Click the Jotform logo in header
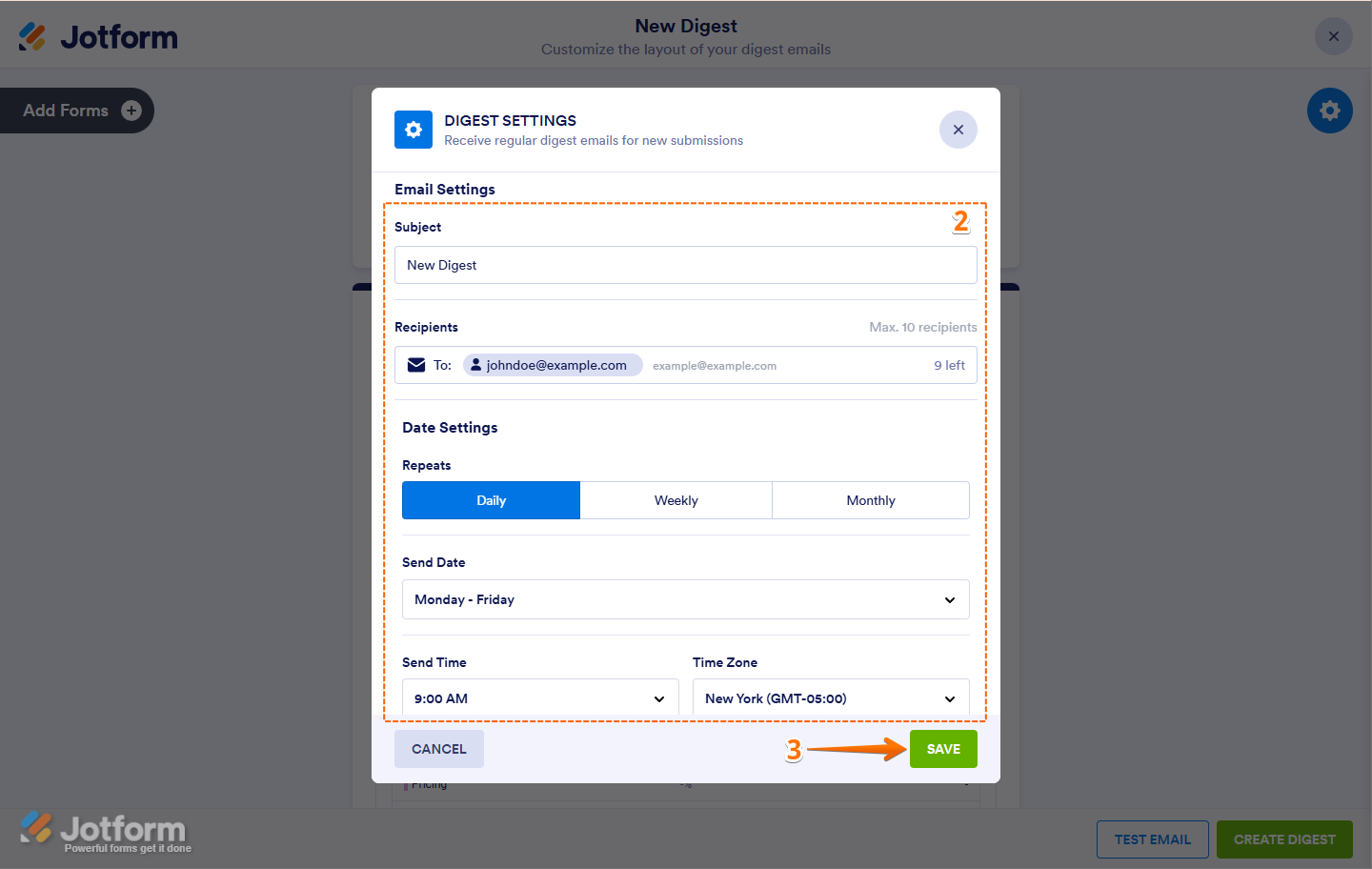 click(x=98, y=37)
